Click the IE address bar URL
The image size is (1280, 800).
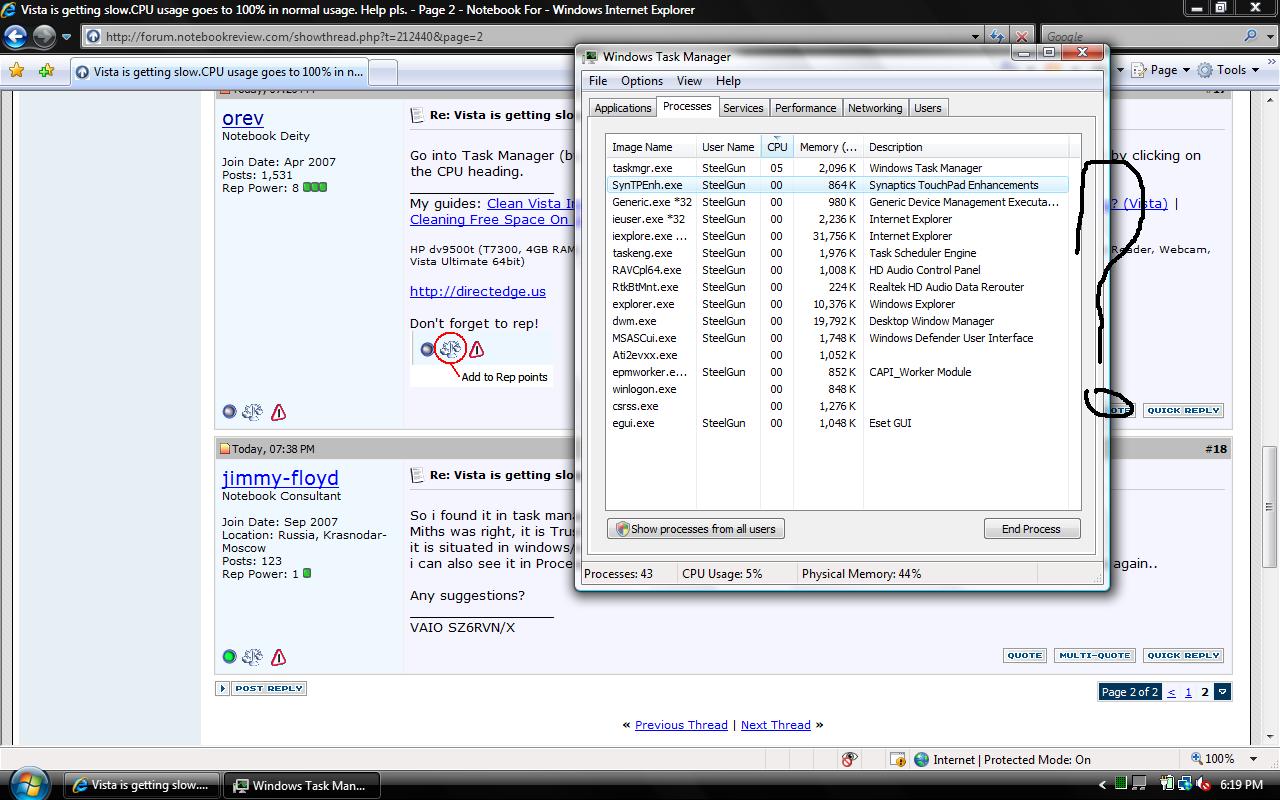pyautogui.click(x=294, y=37)
